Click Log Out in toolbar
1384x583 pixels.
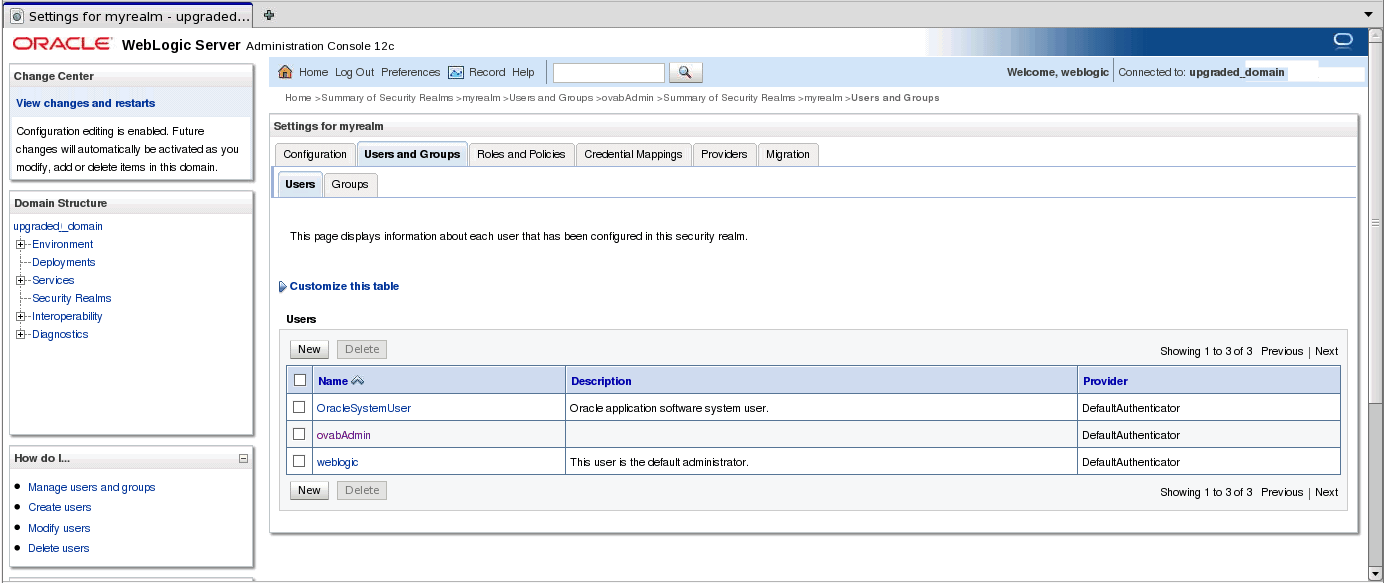click(354, 72)
